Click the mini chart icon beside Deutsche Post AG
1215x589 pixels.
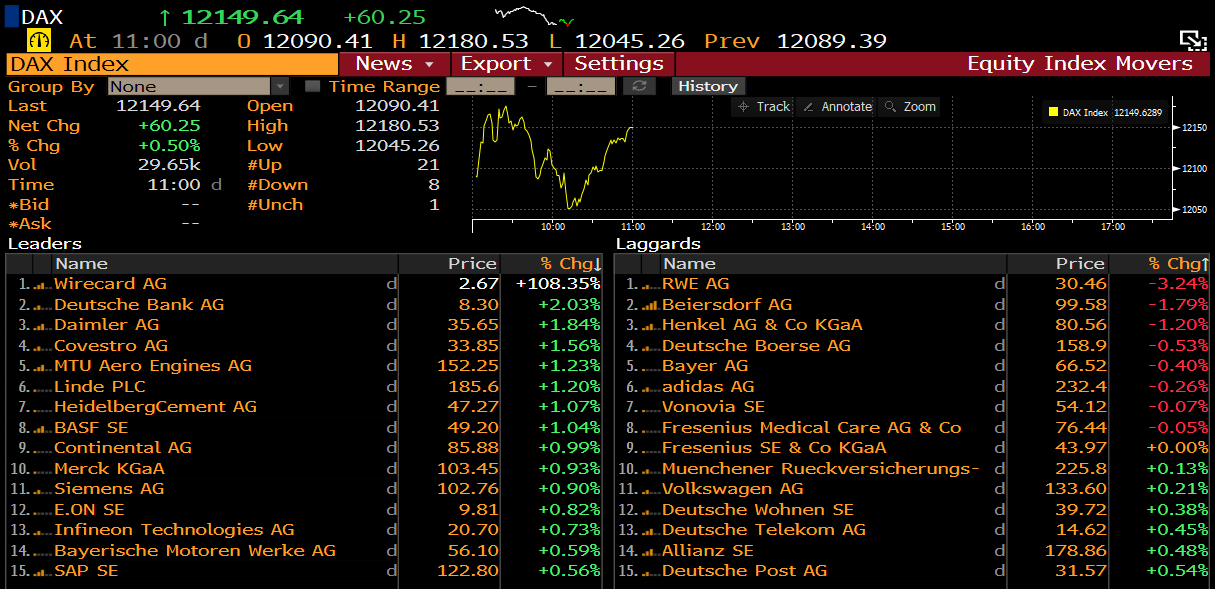(x=650, y=571)
